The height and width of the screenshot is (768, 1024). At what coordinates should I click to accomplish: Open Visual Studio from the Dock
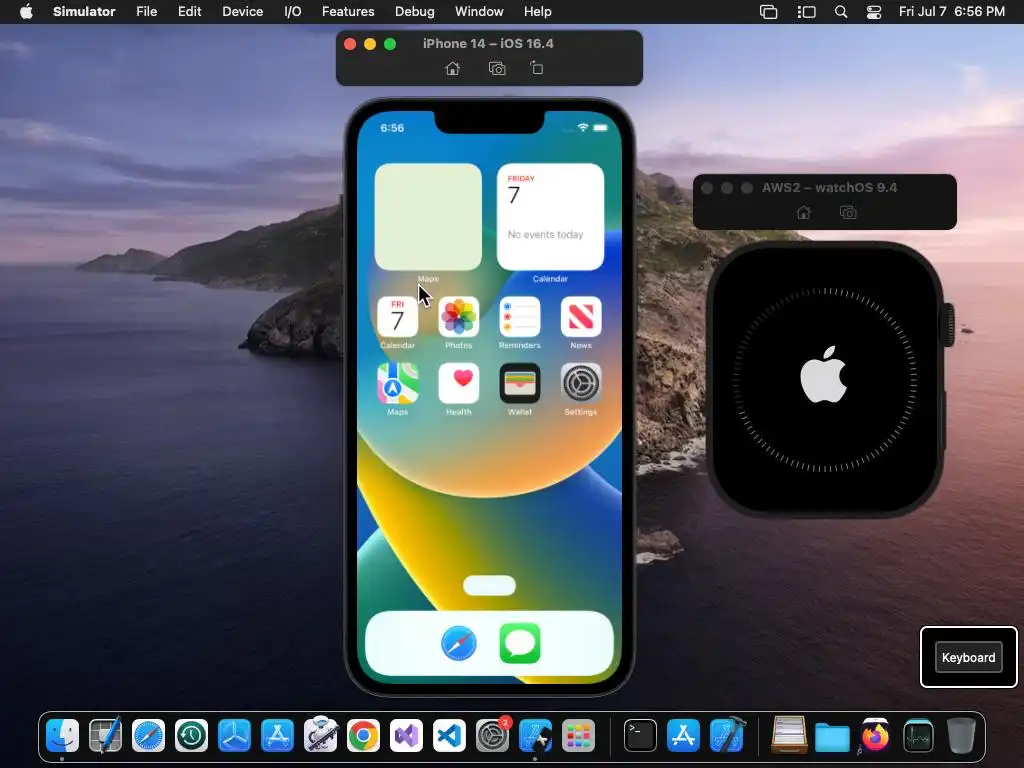point(406,736)
